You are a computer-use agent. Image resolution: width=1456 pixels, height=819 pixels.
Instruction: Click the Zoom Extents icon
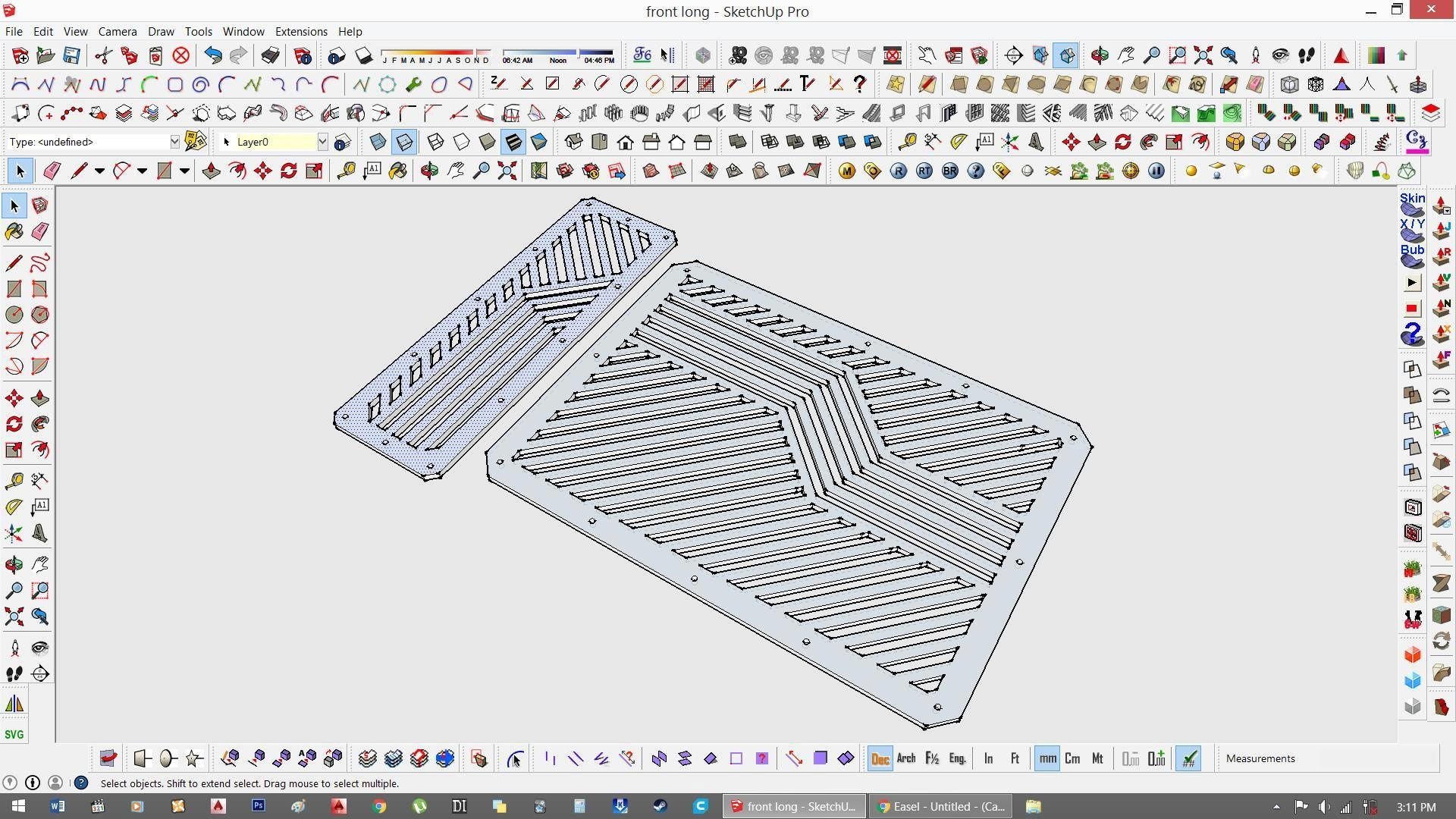click(14, 617)
